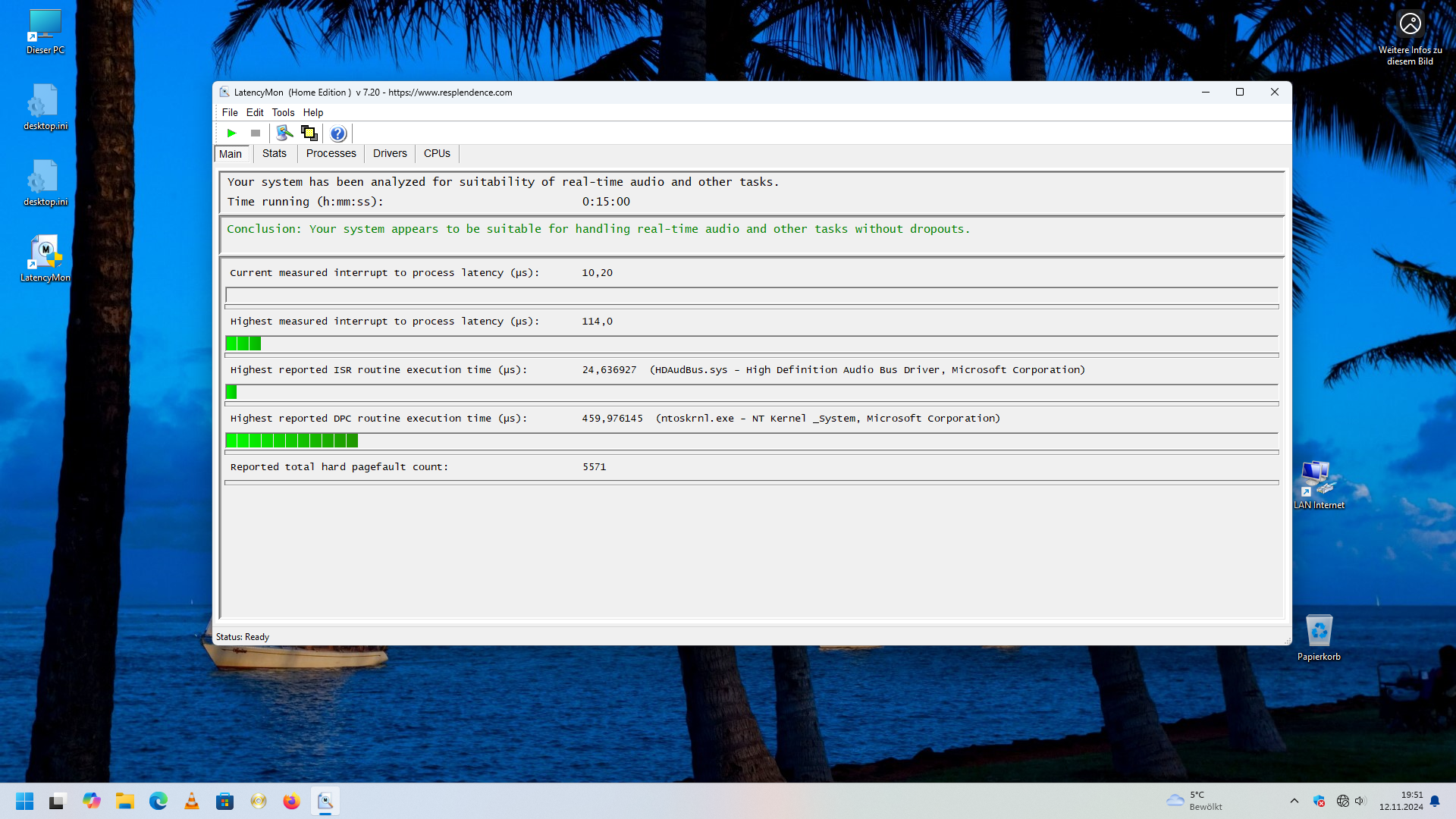The width and height of the screenshot is (1456, 819).
Task: Click the Firefox icon in the taskbar
Action: tap(291, 801)
